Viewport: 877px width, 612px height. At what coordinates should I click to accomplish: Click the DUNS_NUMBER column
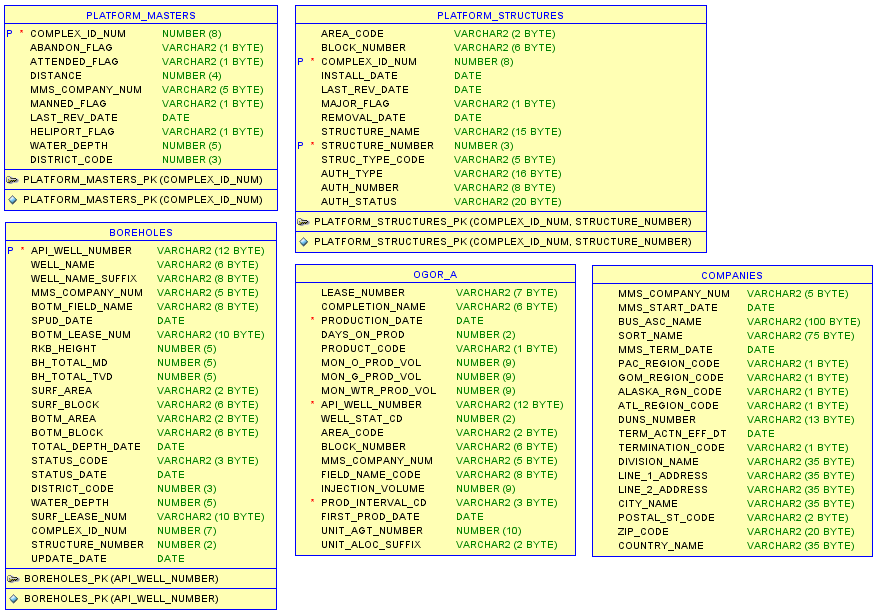[x=657, y=420]
